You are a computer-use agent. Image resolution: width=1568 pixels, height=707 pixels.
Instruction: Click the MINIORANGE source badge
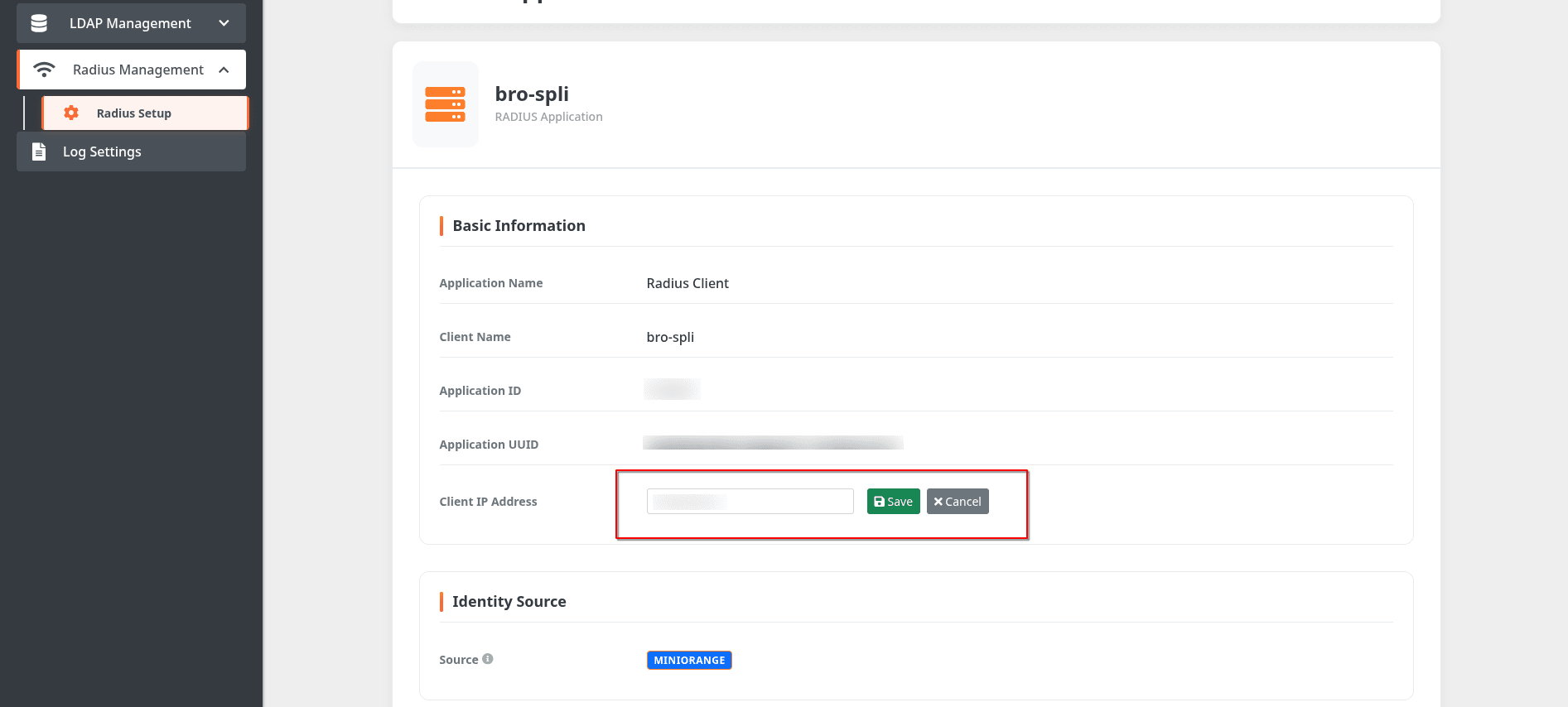689,660
